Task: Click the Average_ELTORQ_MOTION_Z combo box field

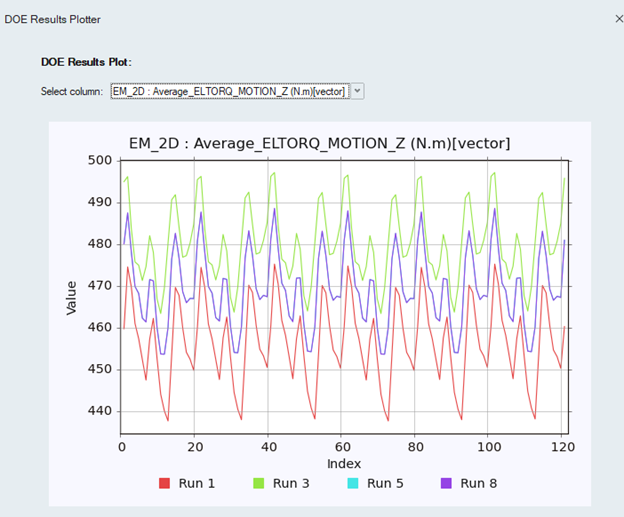Action: (229, 91)
